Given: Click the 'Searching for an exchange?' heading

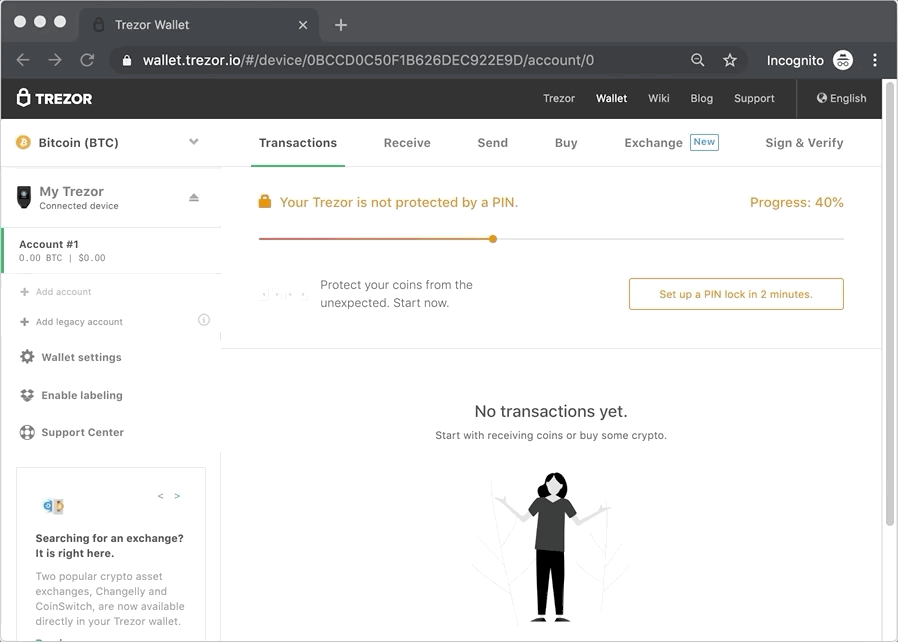Looking at the screenshot, I should (x=109, y=546).
